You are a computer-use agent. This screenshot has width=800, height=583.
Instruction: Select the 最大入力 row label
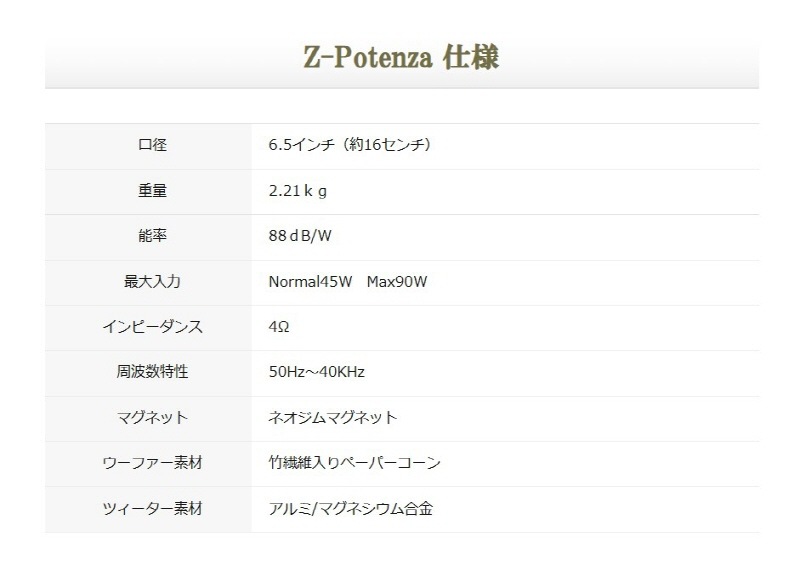click(x=152, y=282)
